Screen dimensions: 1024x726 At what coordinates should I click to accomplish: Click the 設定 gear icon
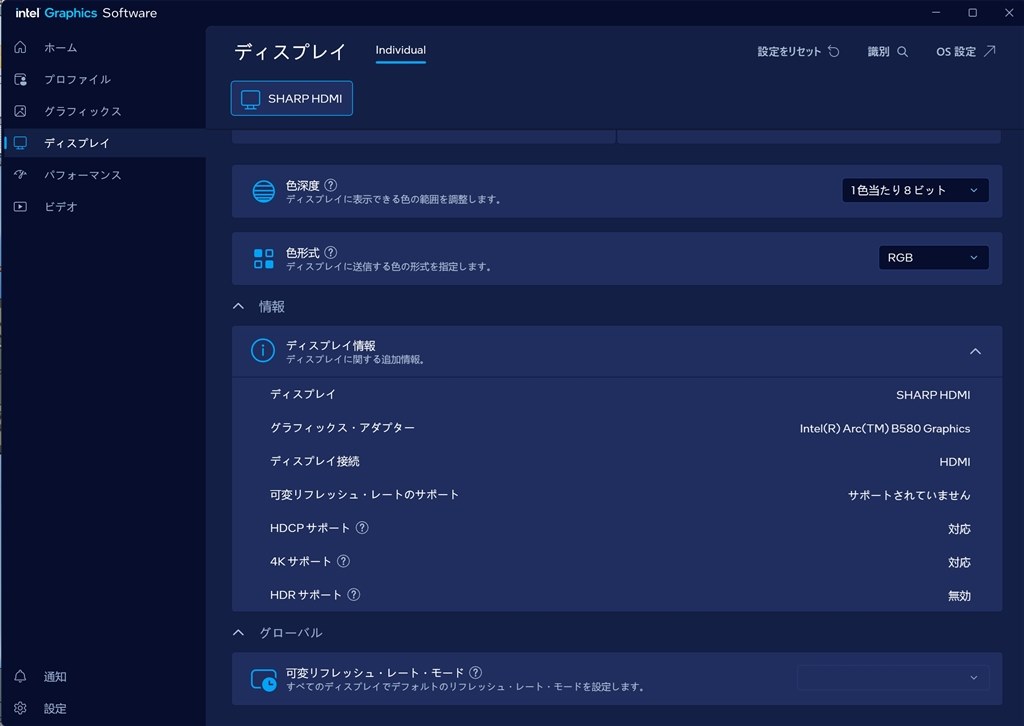tap(20, 708)
